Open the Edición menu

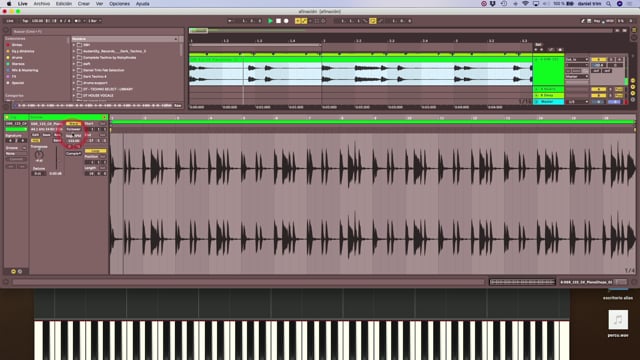64,4
